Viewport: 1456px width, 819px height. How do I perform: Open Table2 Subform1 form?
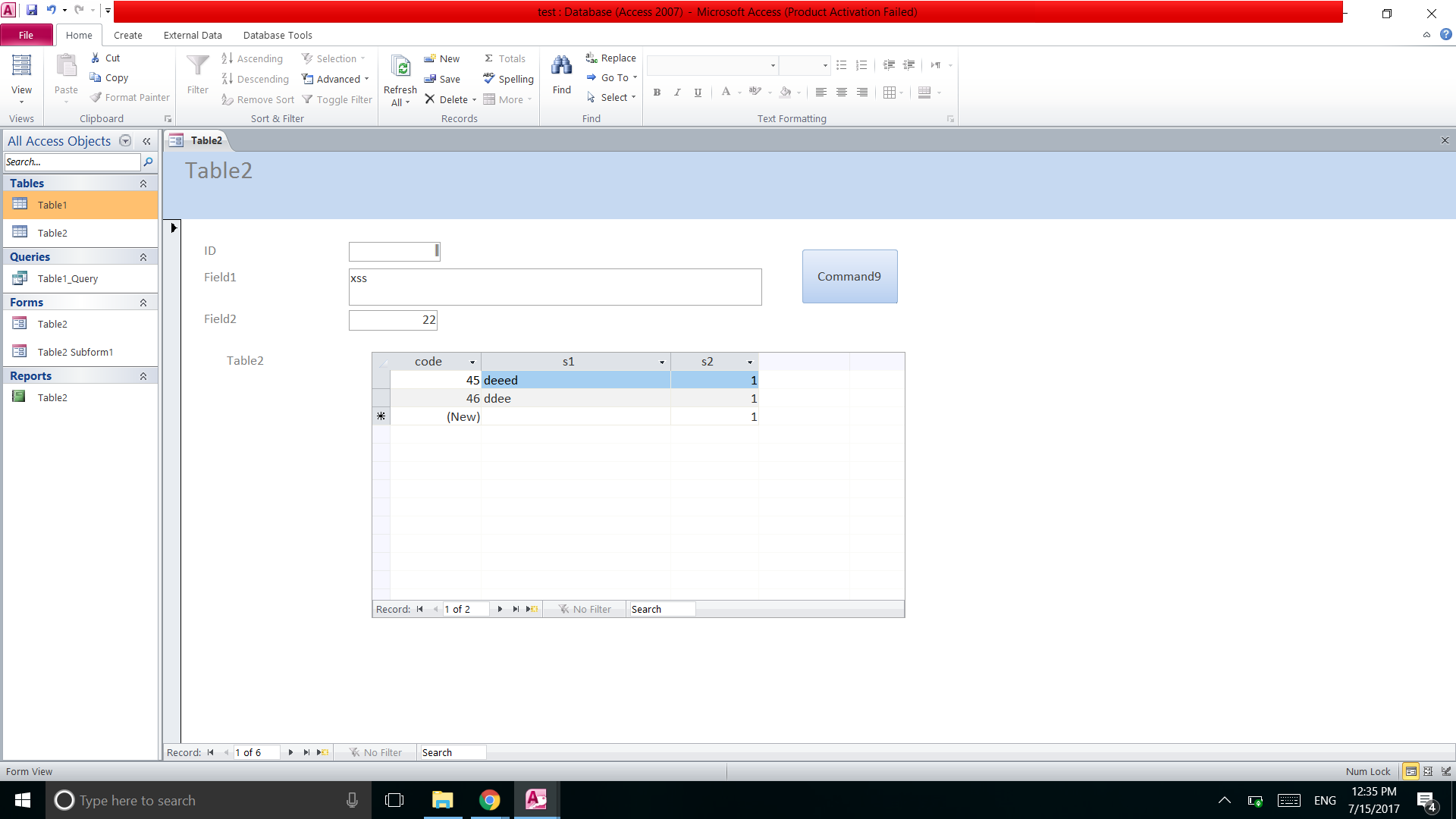[x=75, y=352]
